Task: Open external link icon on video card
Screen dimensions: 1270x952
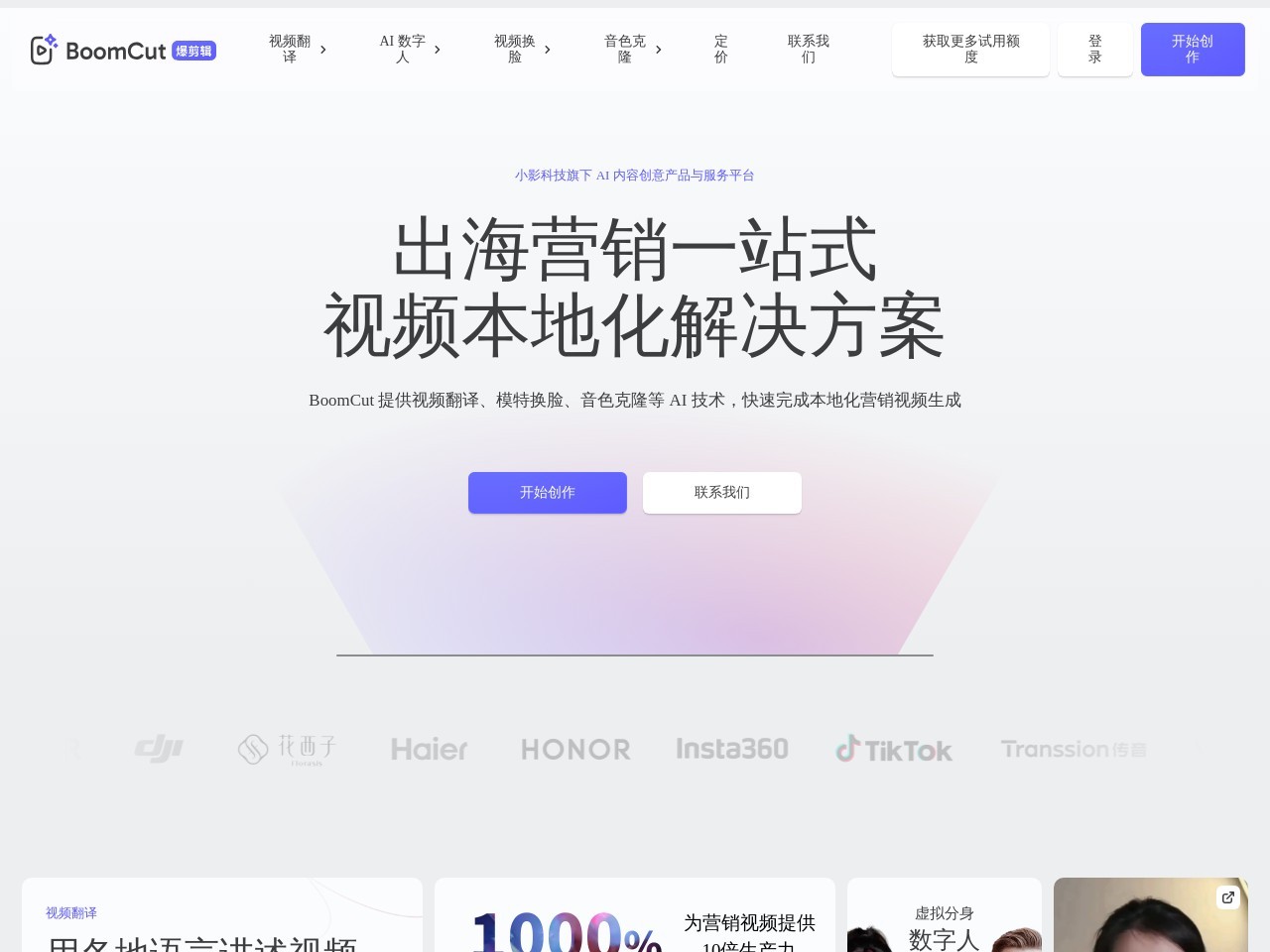Action: pos(1228,897)
